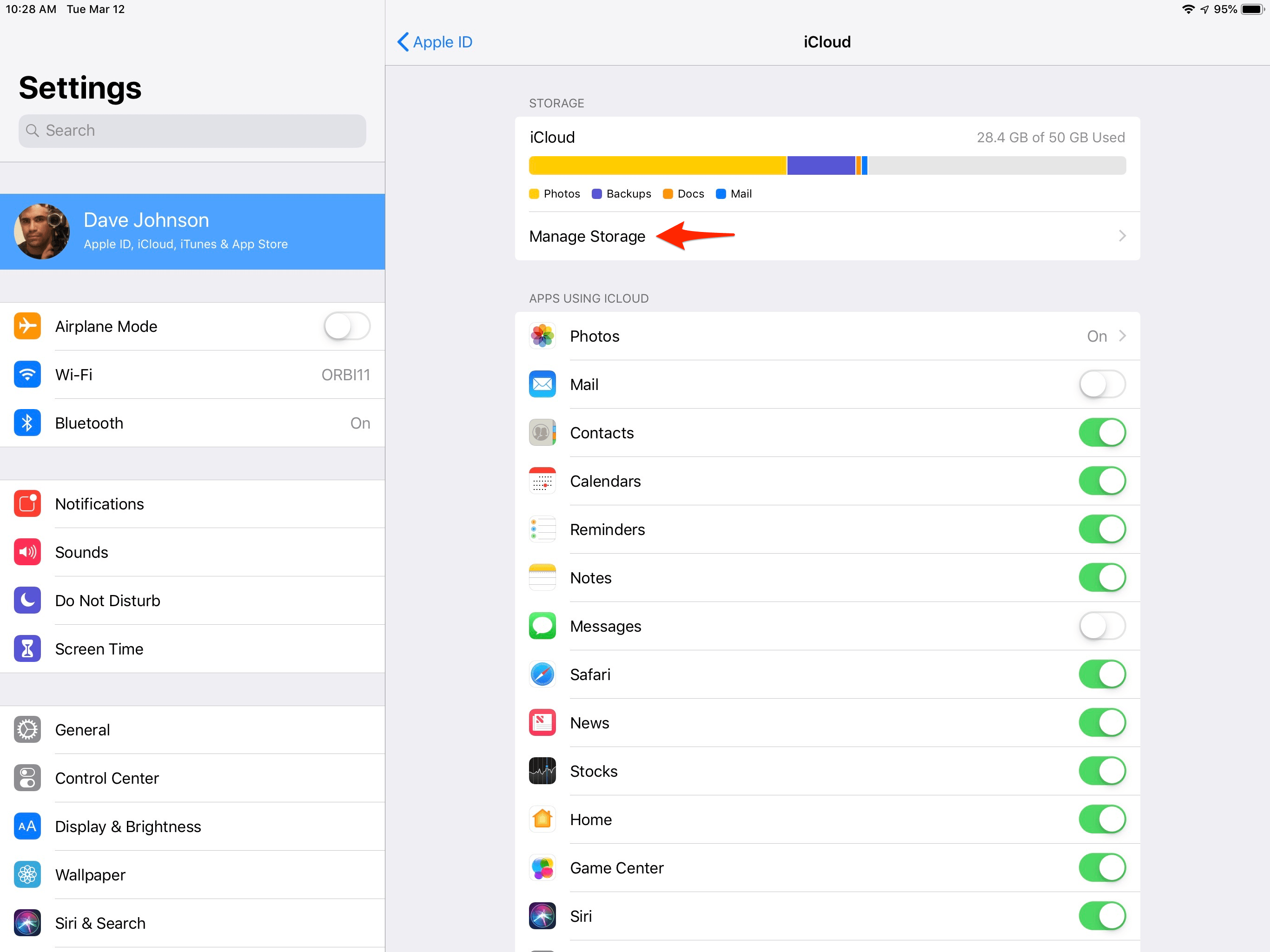Tap the Safari compass icon

coord(542,674)
